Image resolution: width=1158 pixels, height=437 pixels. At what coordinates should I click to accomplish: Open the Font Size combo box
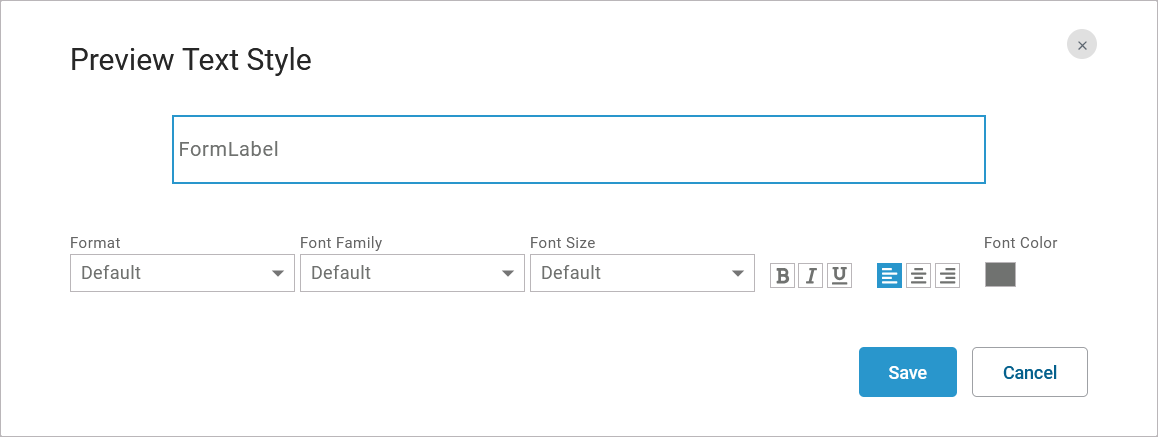(630, 273)
